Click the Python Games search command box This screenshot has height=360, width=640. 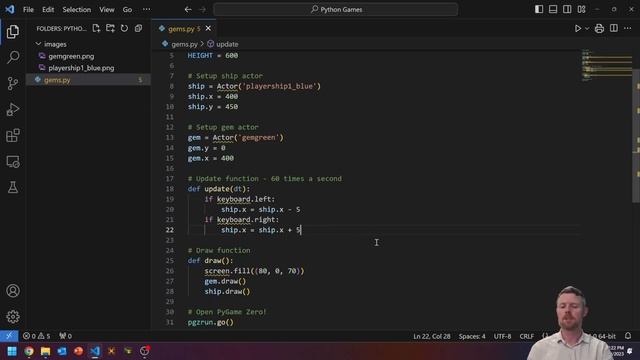(336, 9)
